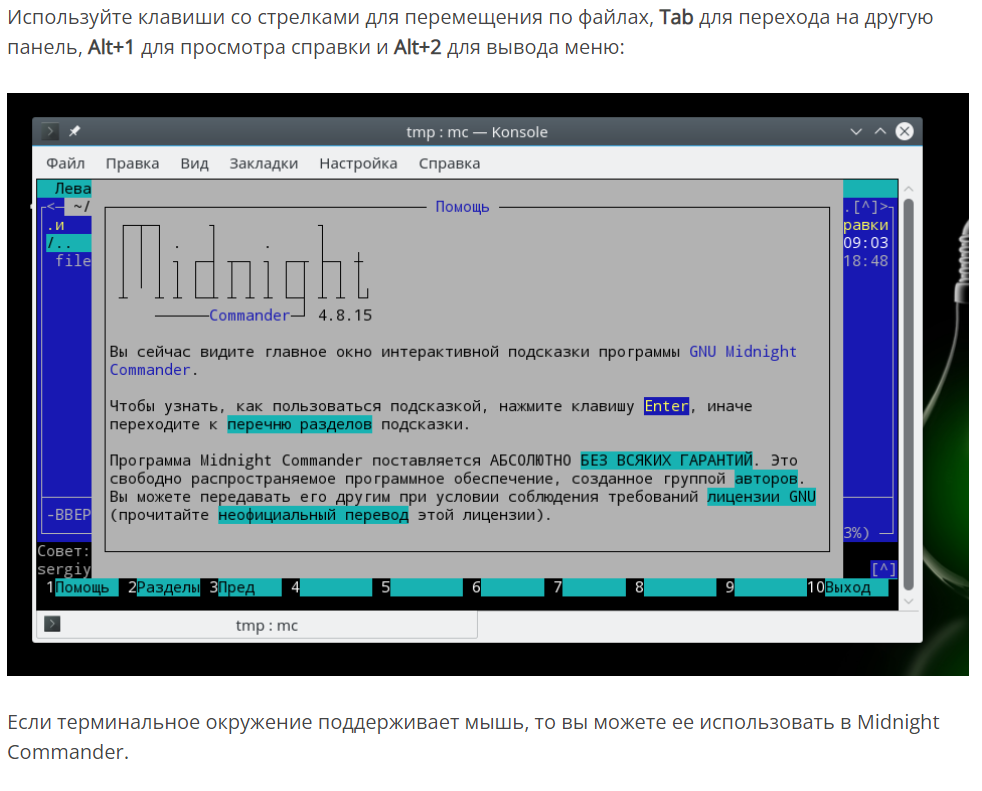Click the Commander link in the logo
The width and height of the screenshot is (982, 791).
[249, 316]
